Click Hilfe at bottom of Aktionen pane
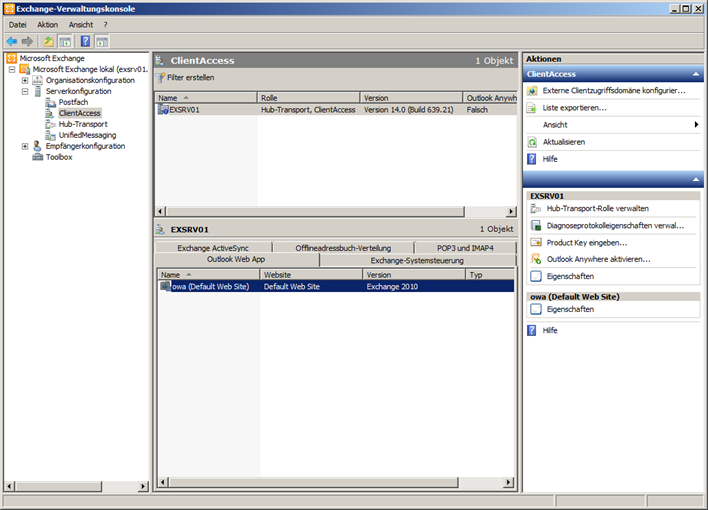 (x=550, y=331)
